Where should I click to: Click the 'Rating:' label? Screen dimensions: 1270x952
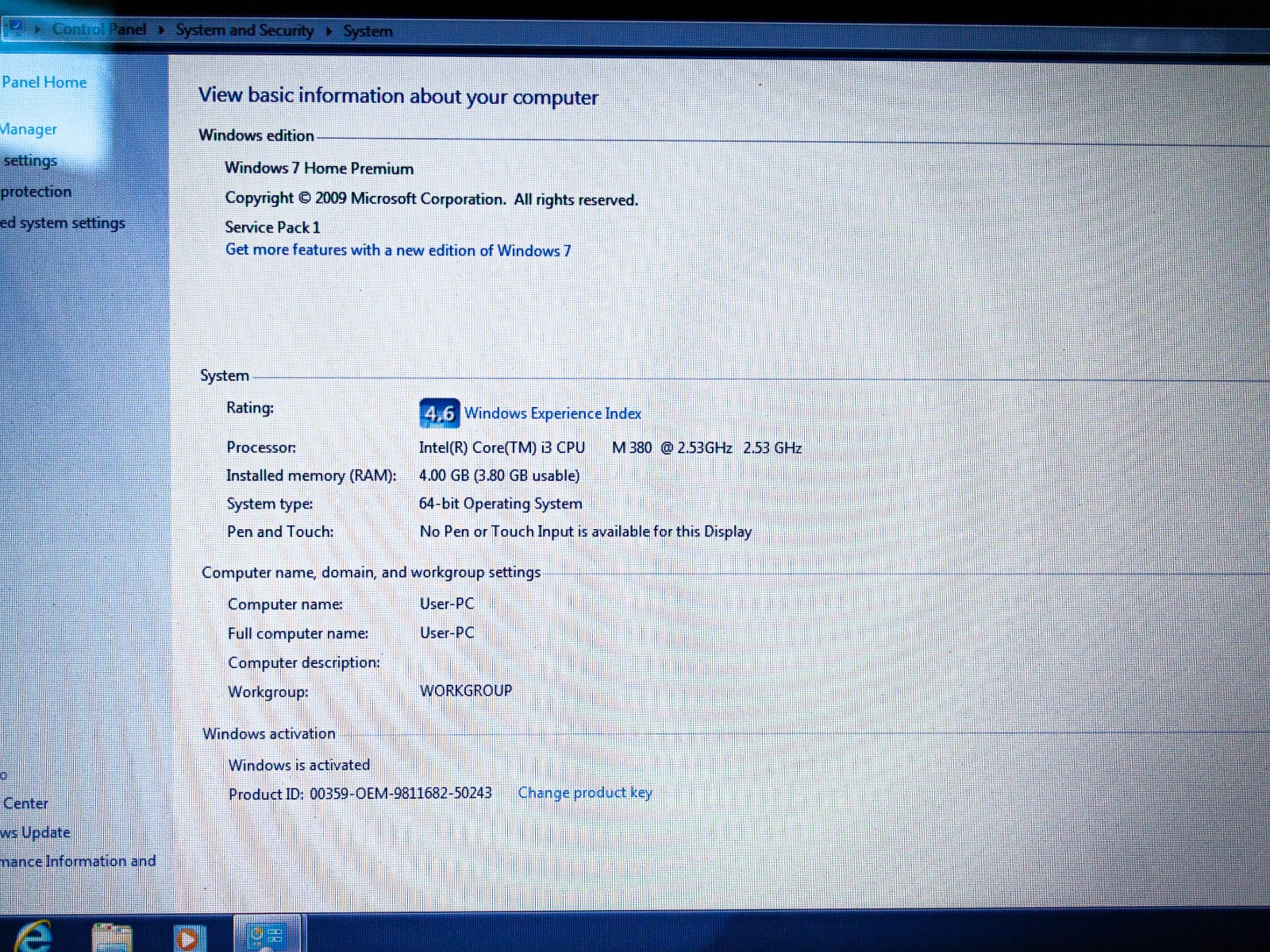pos(250,408)
